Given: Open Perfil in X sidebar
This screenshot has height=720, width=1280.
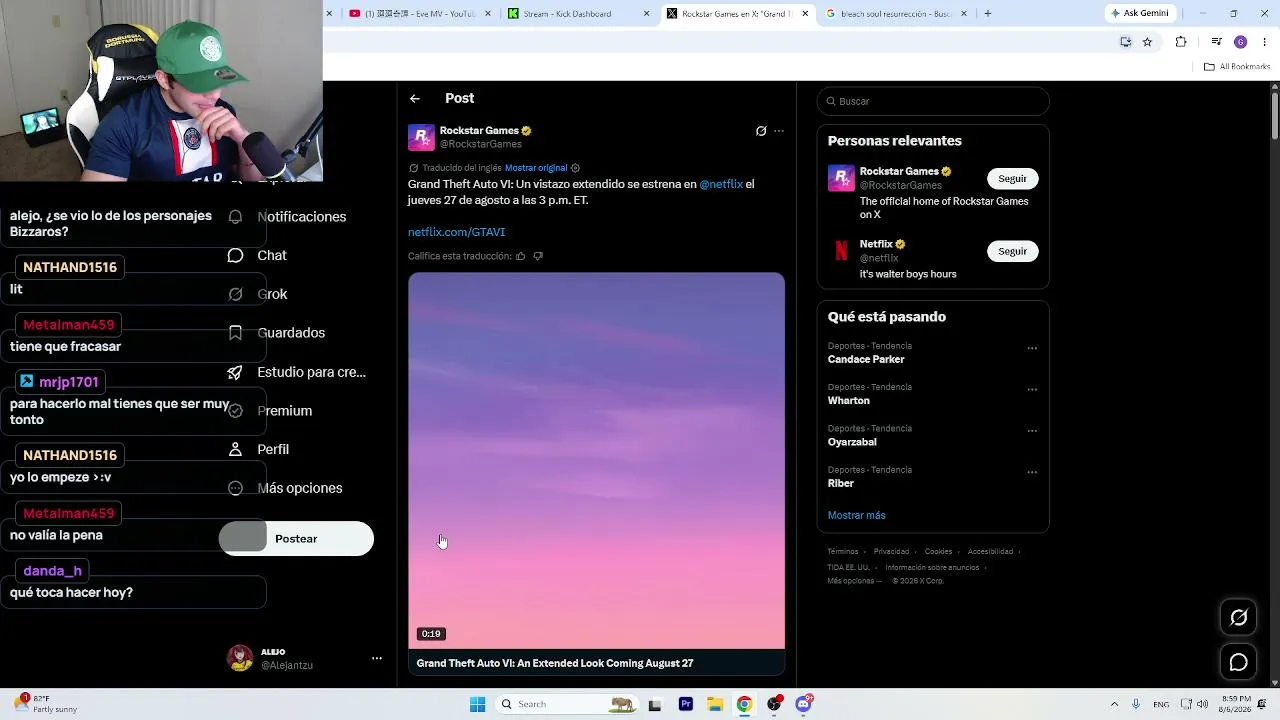Looking at the screenshot, I should point(258,450).
